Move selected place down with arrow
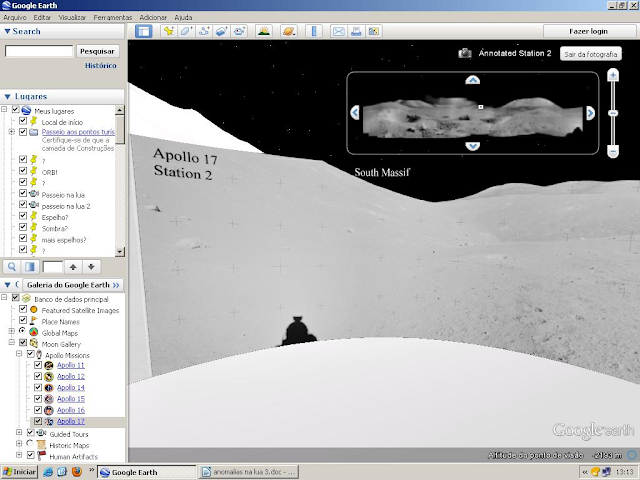The image size is (640, 480). (x=91, y=267)
